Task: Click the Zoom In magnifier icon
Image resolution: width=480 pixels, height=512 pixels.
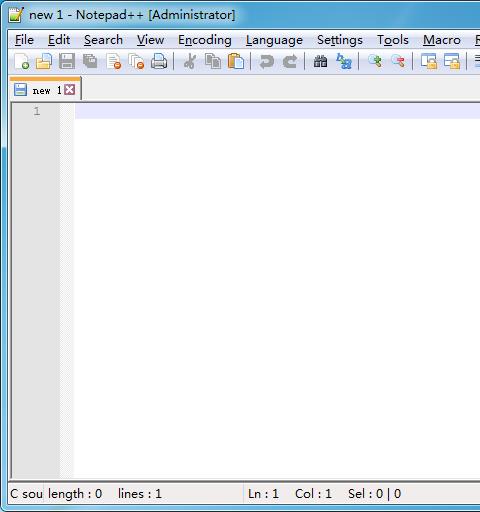Action: click(375, 61)
